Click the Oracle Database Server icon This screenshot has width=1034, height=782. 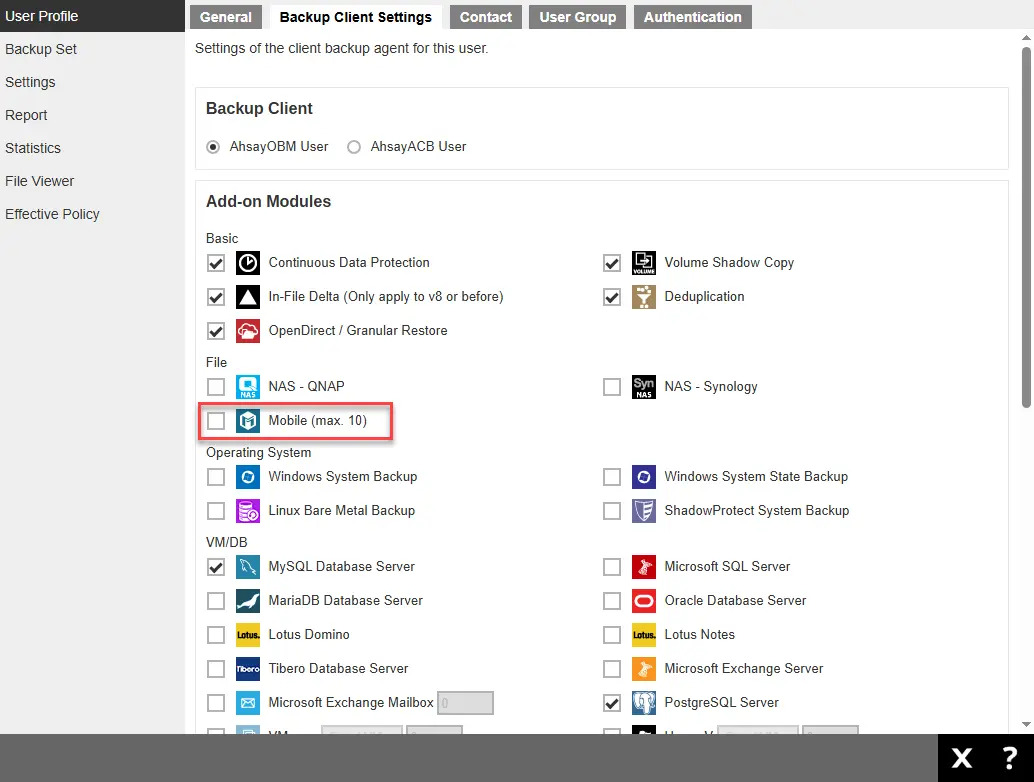pos(643,601)
